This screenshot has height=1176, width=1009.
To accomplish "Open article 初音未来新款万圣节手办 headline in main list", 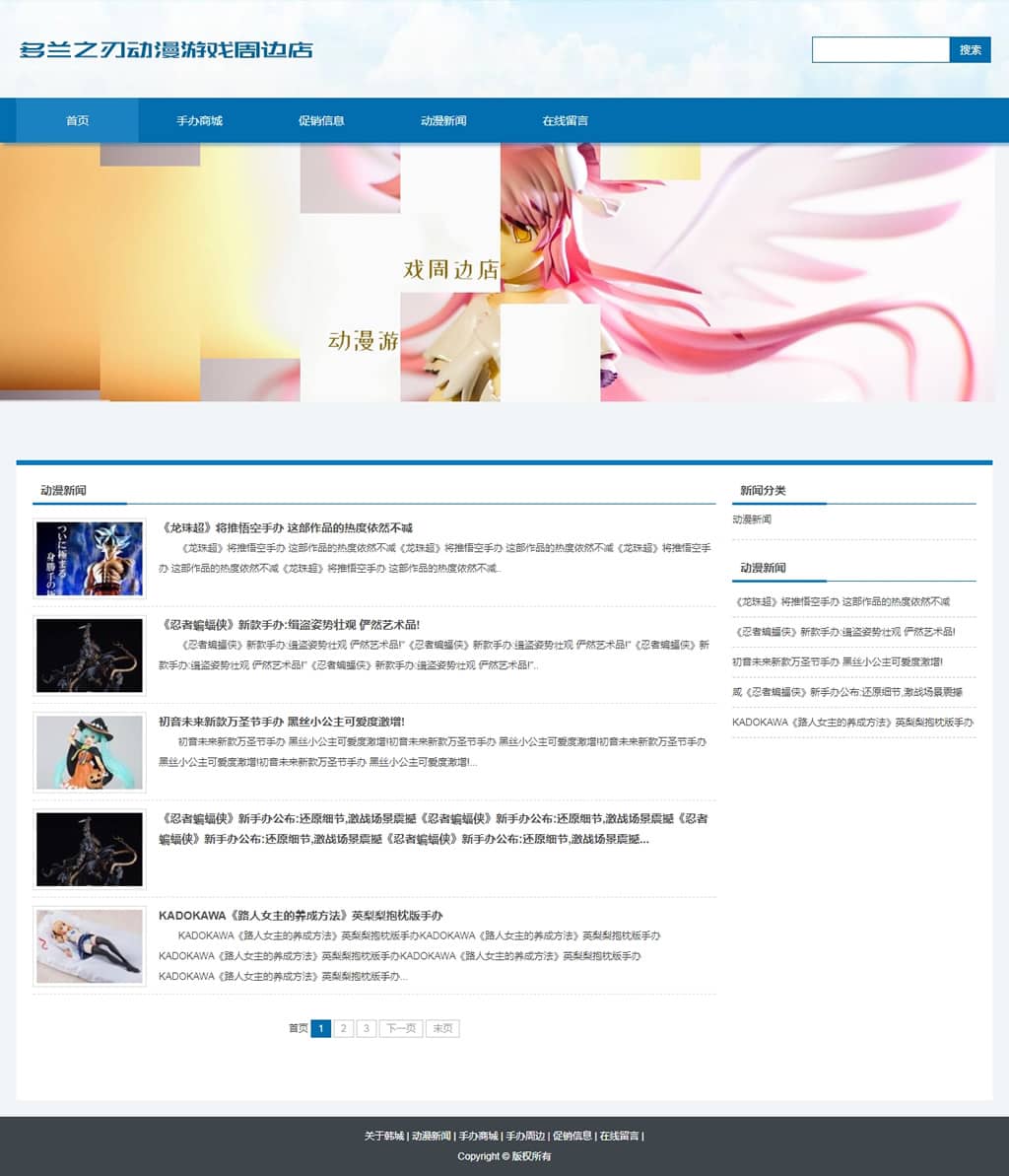I will [282, 722].
